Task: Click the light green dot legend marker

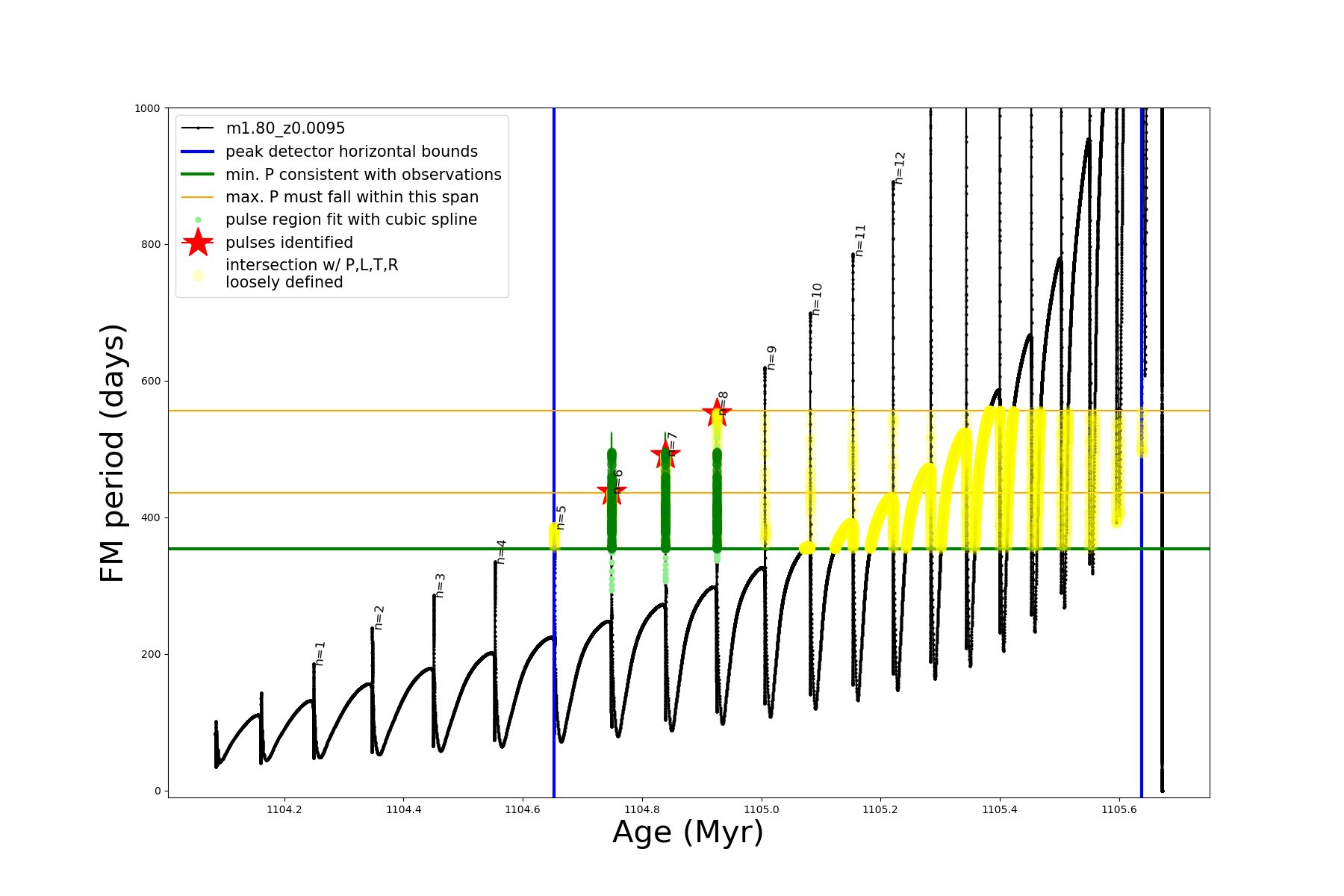Action: tap(198, 220)
